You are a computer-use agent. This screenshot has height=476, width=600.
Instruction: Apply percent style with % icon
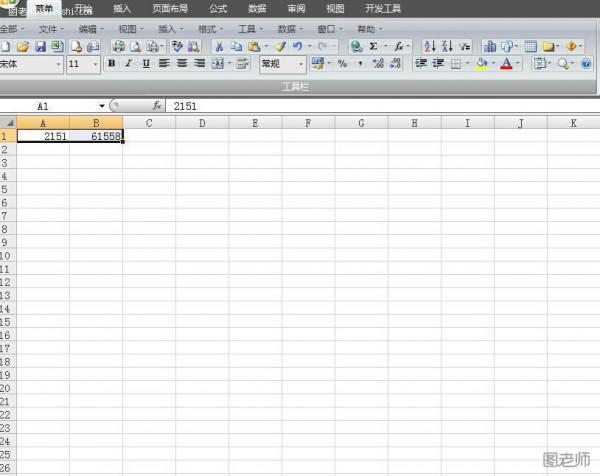(342, 64)
